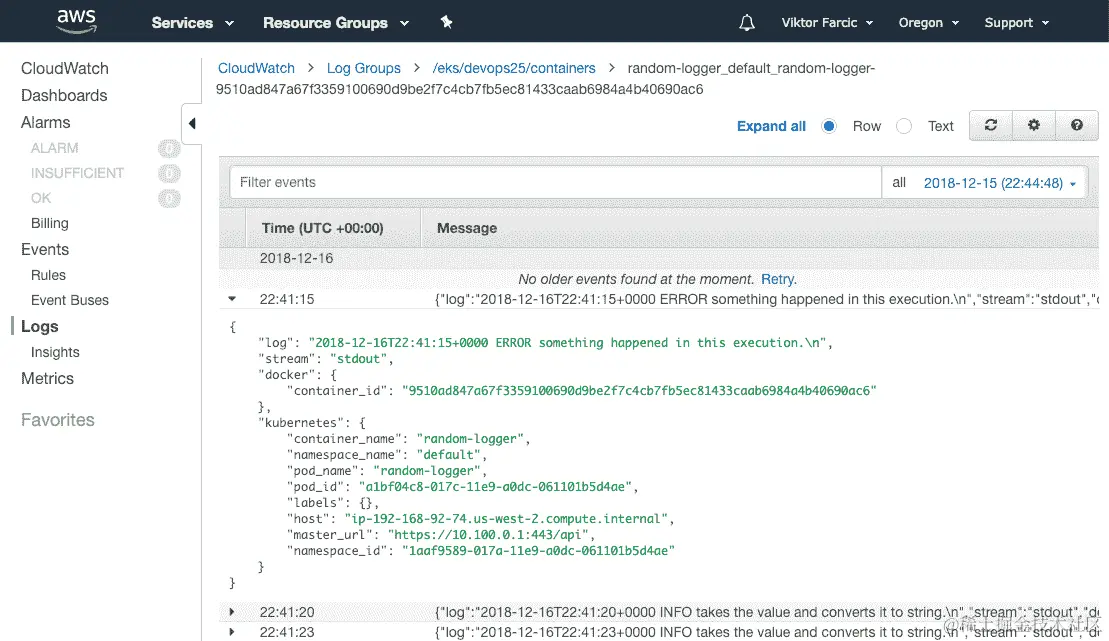Show alarms in OK state
This screenshot has width=1109, height=641.
41,198
